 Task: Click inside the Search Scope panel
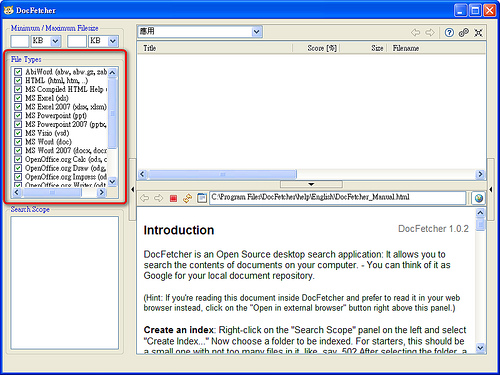(65, 283)
